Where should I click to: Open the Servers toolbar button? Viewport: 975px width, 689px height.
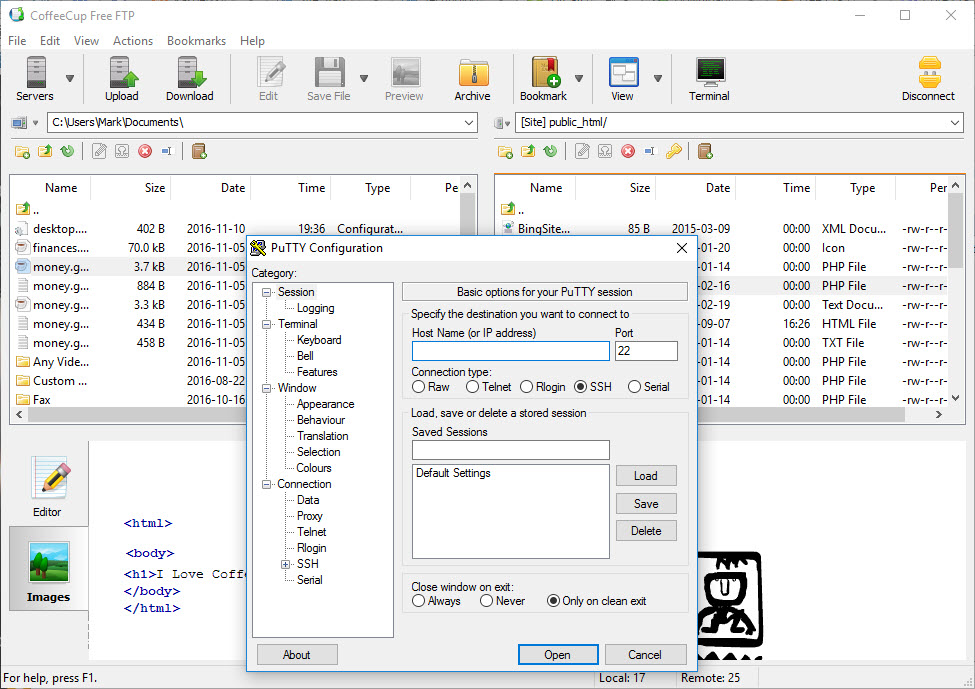(35, 78)
